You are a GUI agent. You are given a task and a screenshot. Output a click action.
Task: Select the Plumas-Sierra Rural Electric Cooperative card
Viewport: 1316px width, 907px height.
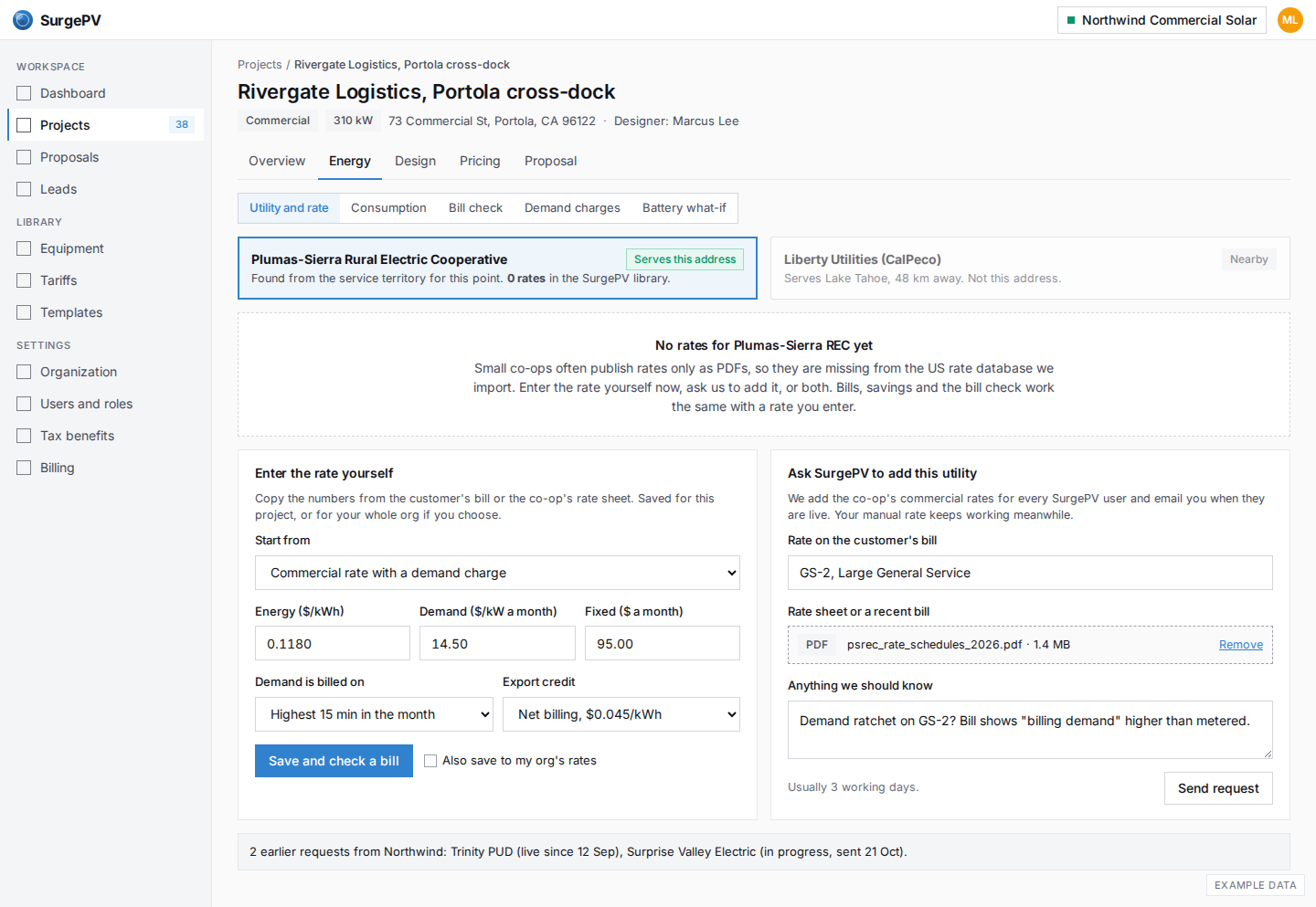497,269
